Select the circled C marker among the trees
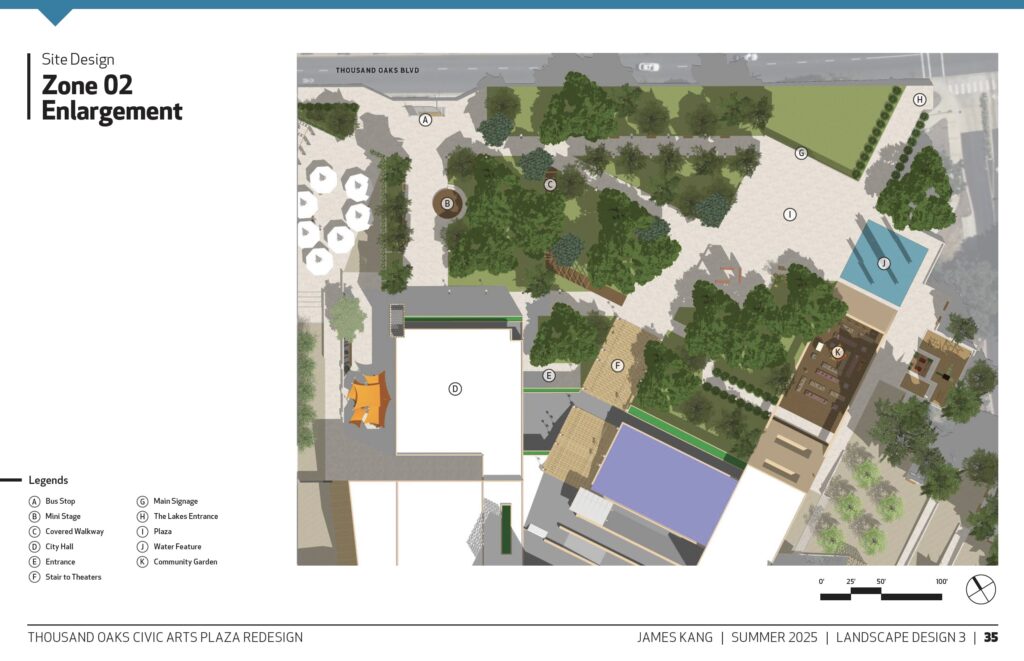The image size is (1024, 661). click(550, 185)
